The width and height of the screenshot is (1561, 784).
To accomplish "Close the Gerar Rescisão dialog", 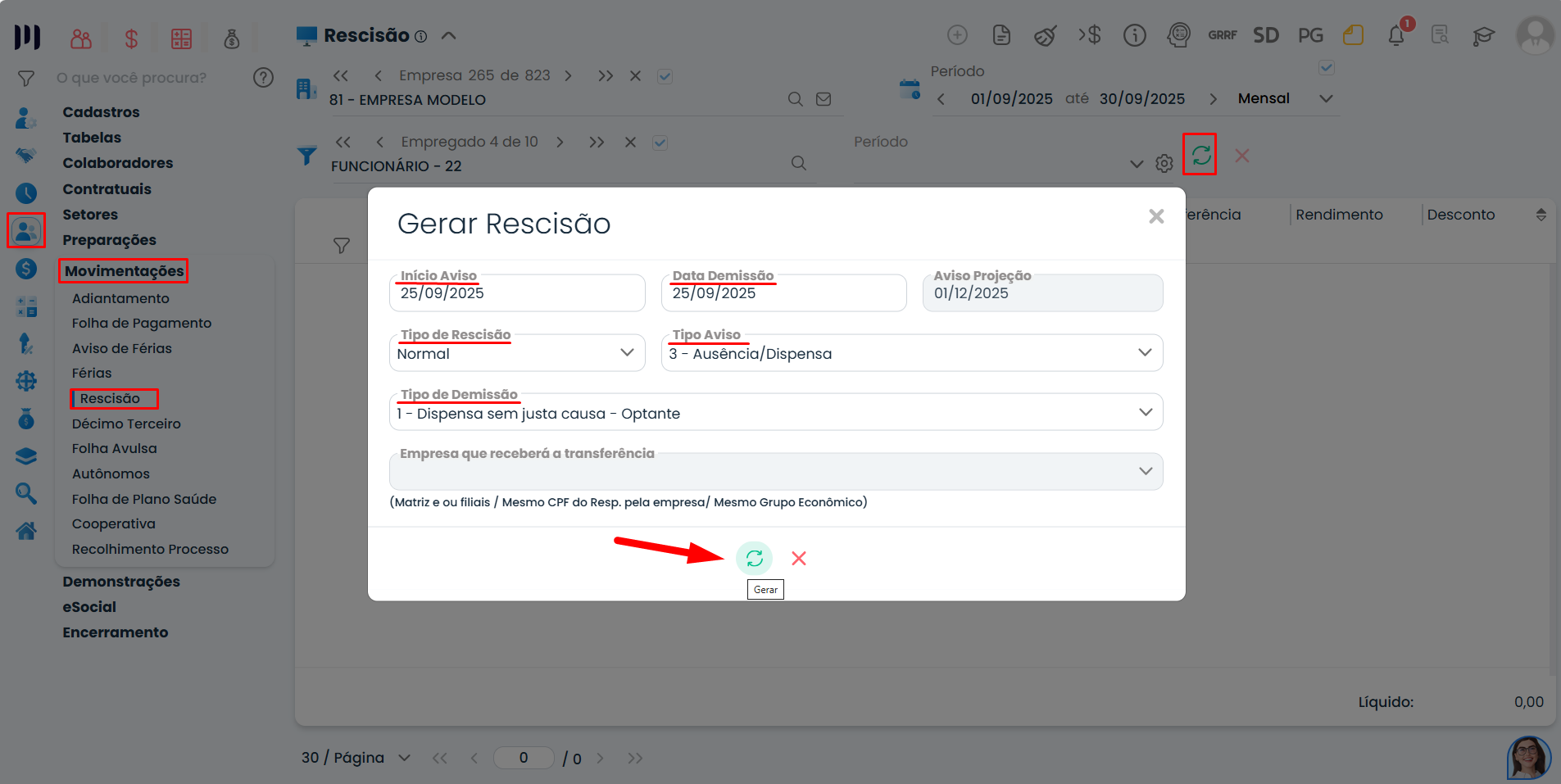I will coord(1156,216).
